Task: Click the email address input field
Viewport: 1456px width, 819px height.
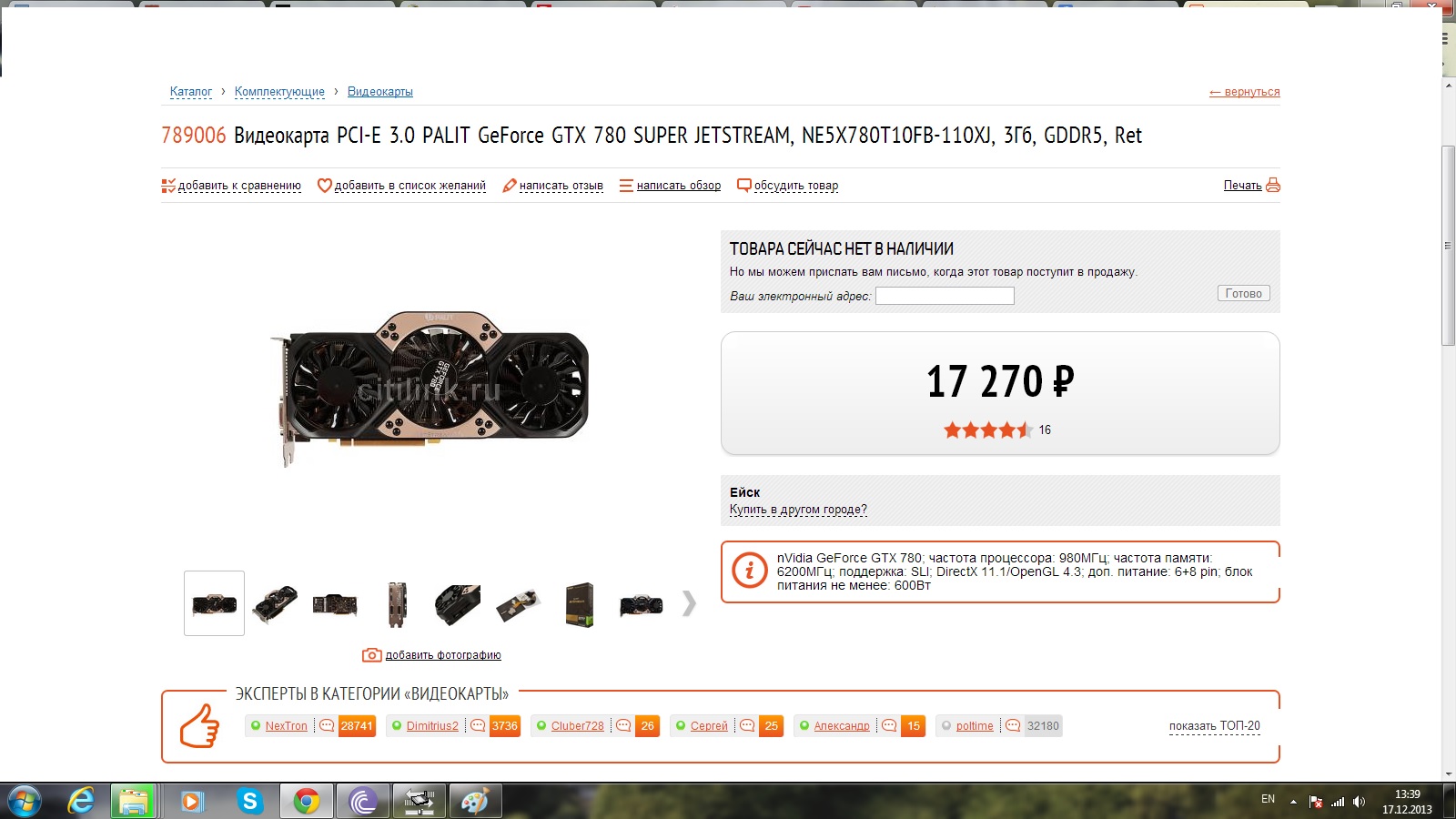Action: [945, 296]
